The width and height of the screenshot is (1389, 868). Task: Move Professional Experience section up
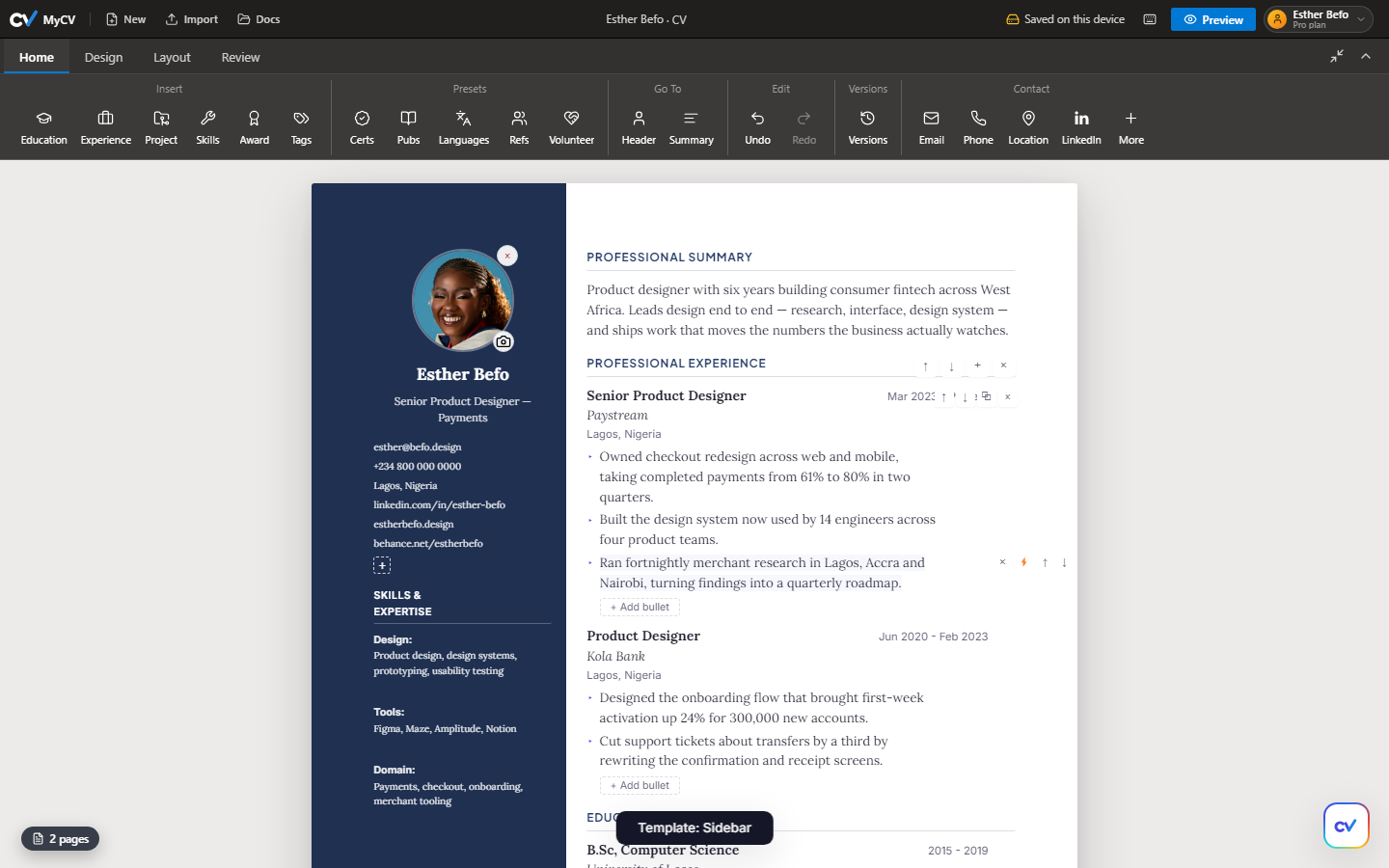(926, 366)
